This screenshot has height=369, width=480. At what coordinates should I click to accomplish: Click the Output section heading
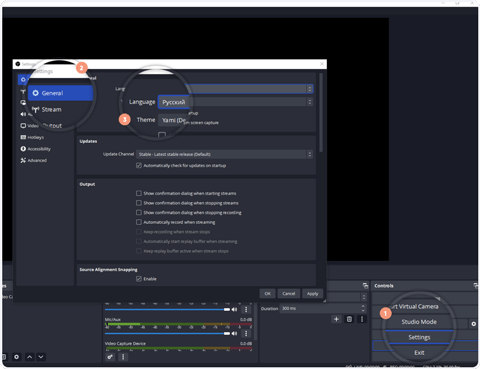click(87, 184)
